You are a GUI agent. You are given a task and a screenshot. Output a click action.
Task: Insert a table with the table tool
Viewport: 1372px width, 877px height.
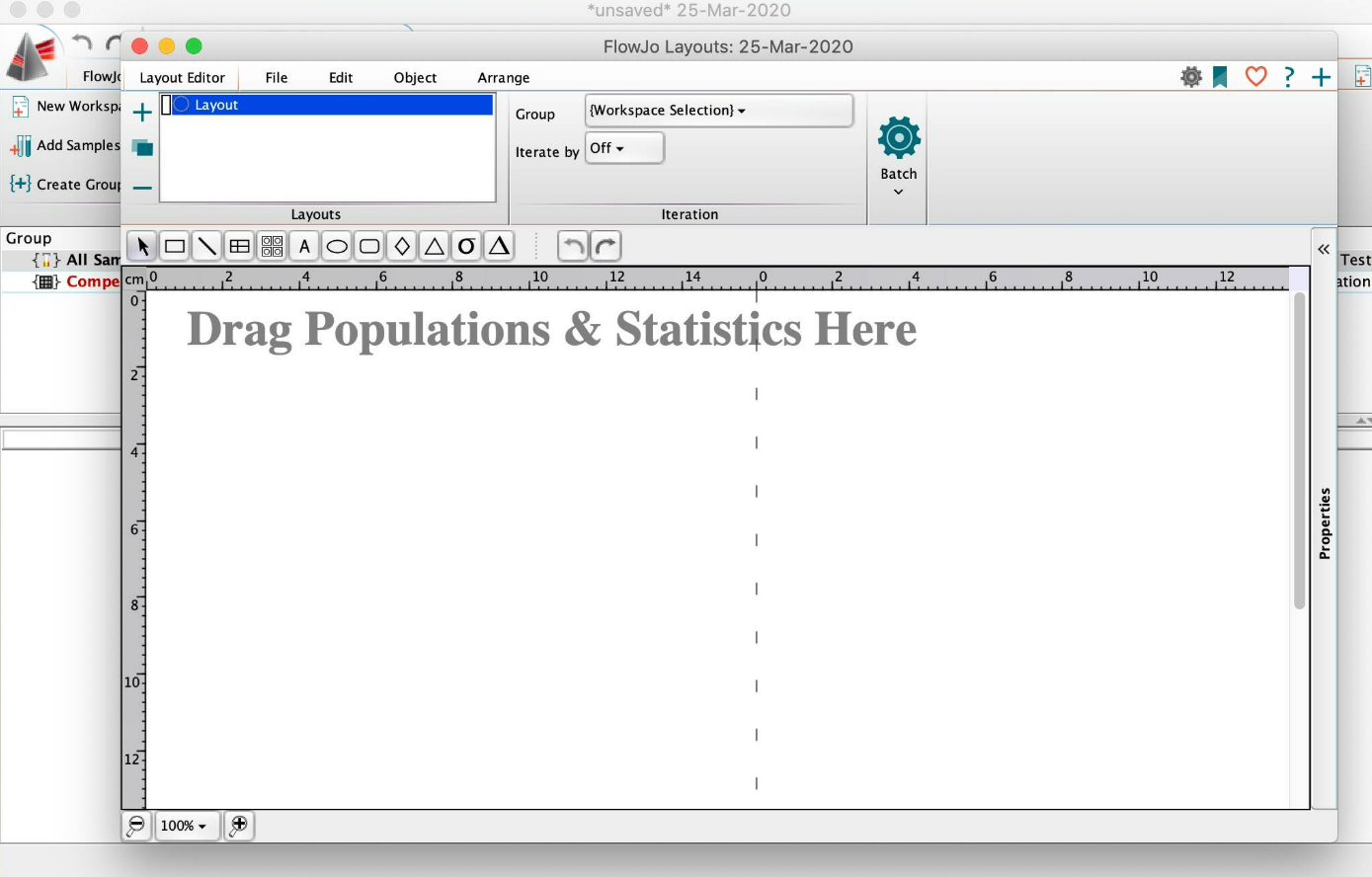coord(239,246)
